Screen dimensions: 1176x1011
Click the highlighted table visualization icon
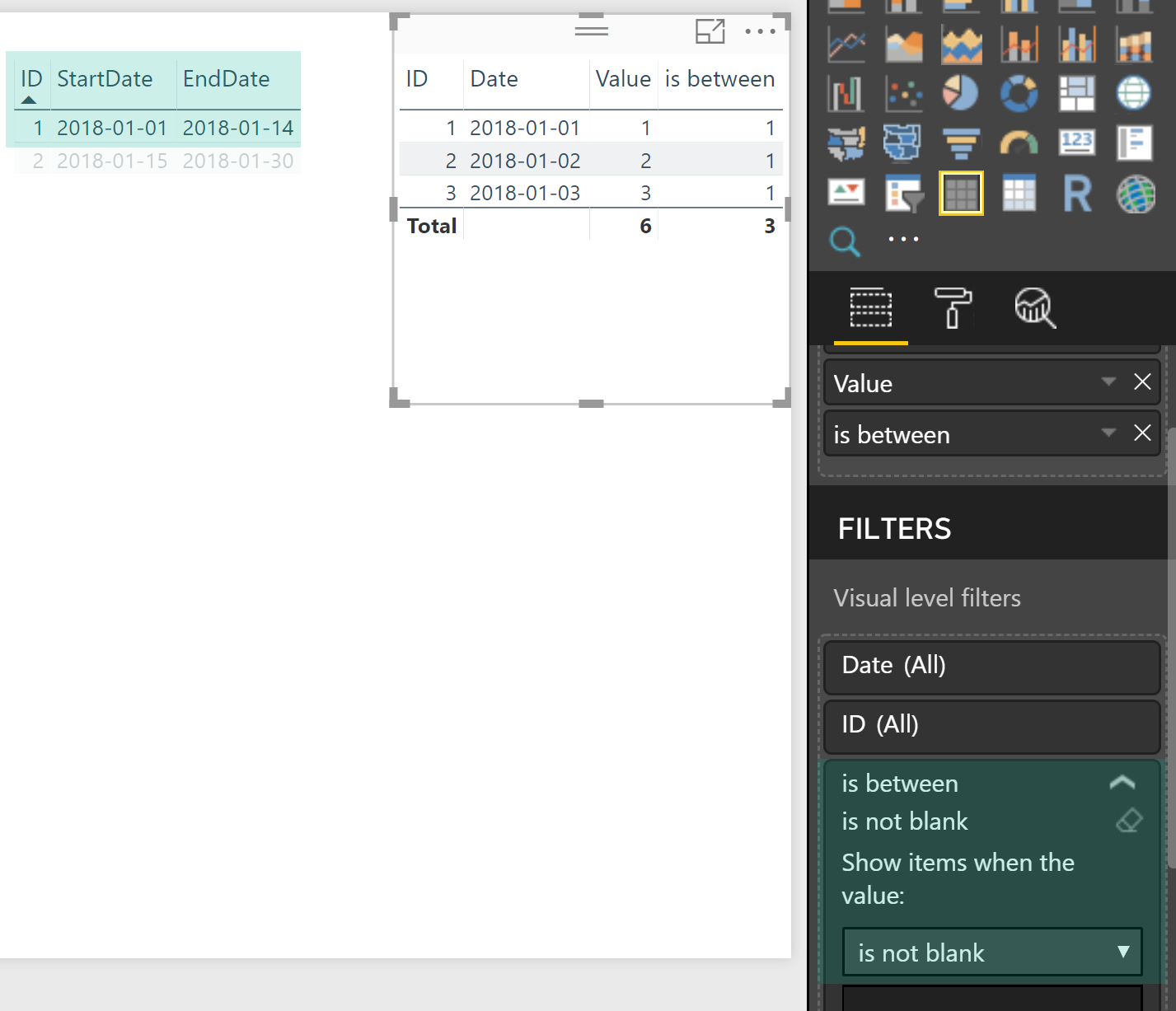962,193
